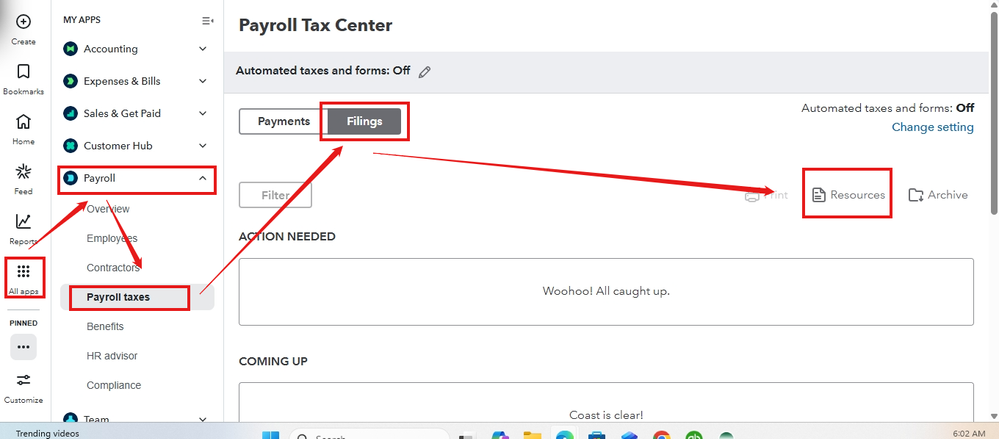Edit automated taxes setting pencil icon
Screen dimensions: 999x439
click(424, 72)
